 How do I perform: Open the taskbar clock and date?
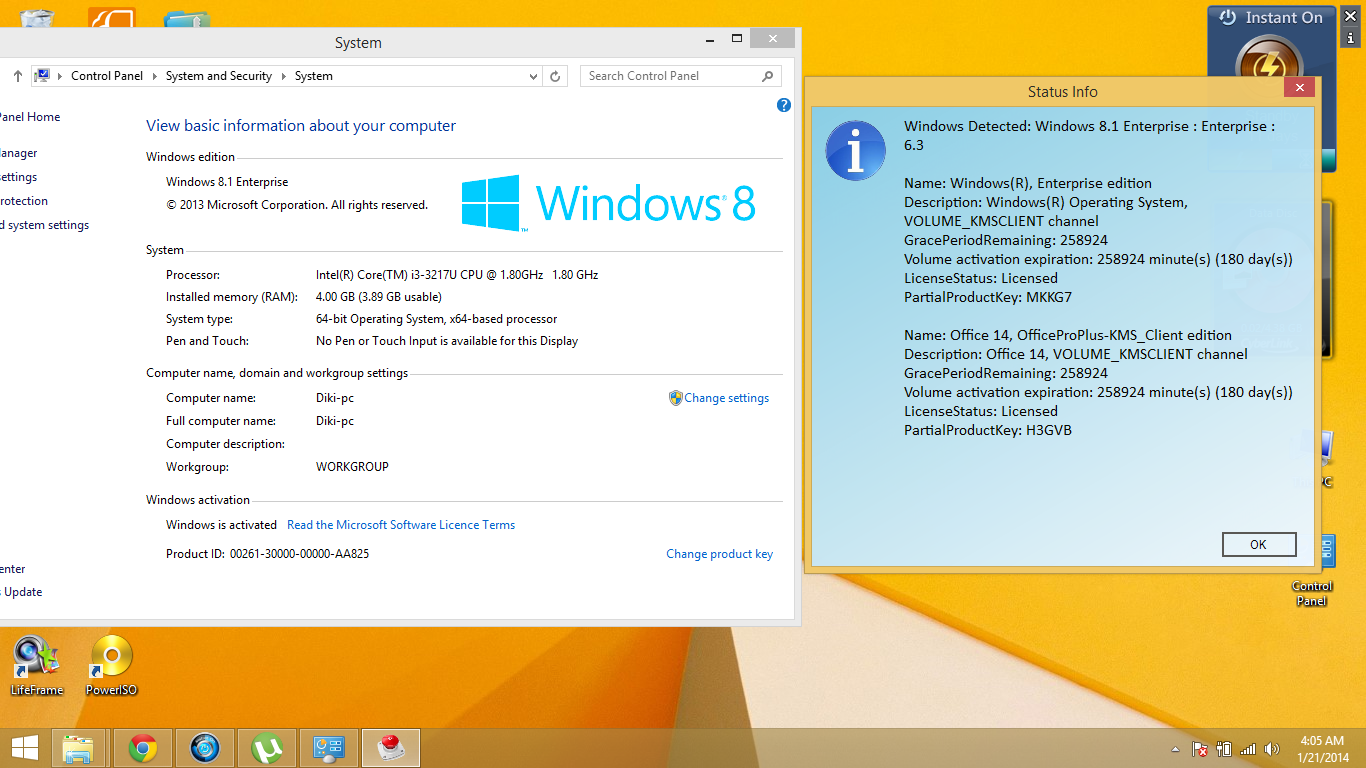pos(1322,749)
